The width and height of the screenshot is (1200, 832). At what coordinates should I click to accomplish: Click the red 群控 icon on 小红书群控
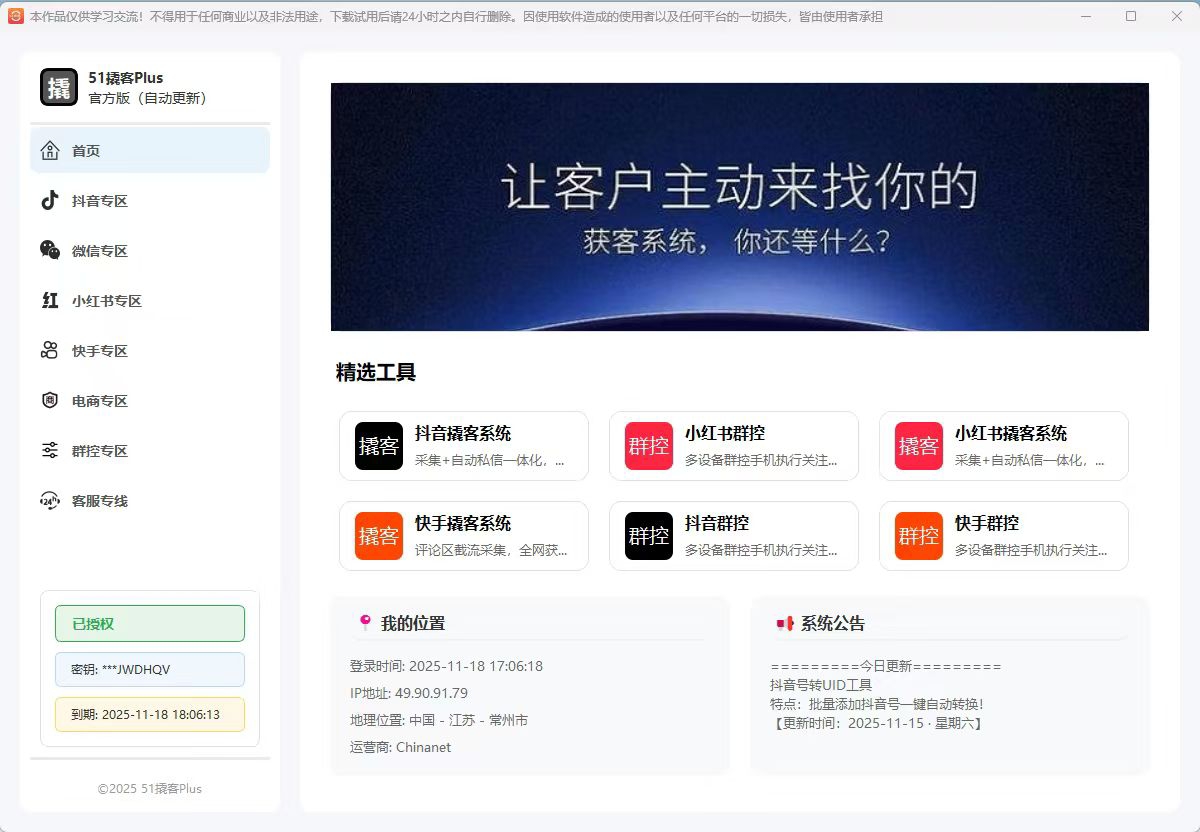click(x=647, y=446)
